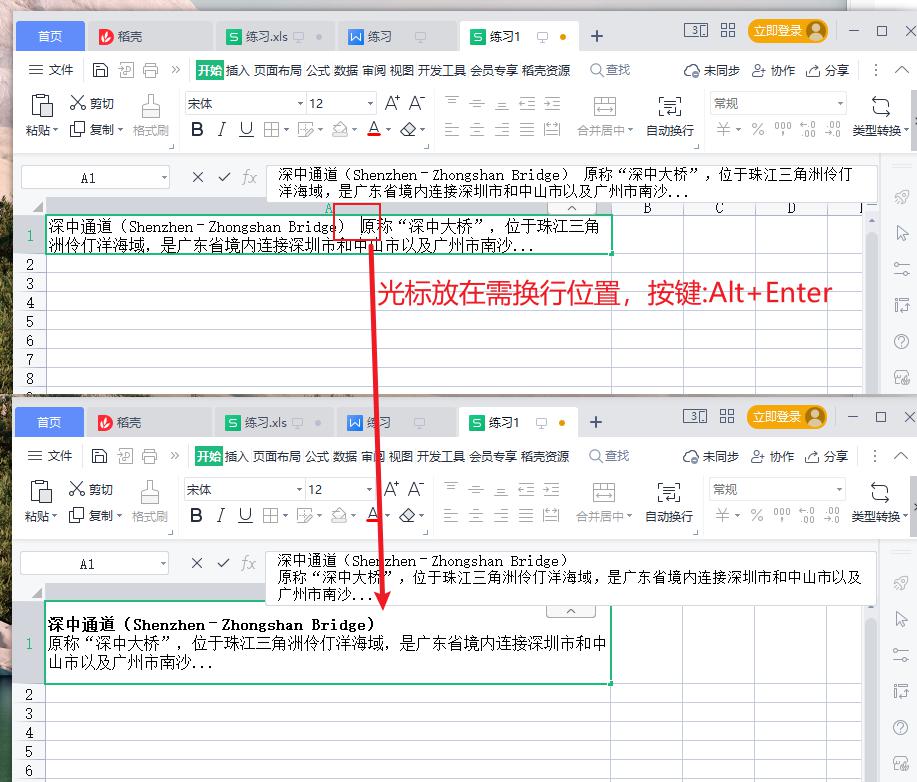
Task: Click the fill color bucket in the upper window
Action: pyautogui.click(x=340, y=129)
